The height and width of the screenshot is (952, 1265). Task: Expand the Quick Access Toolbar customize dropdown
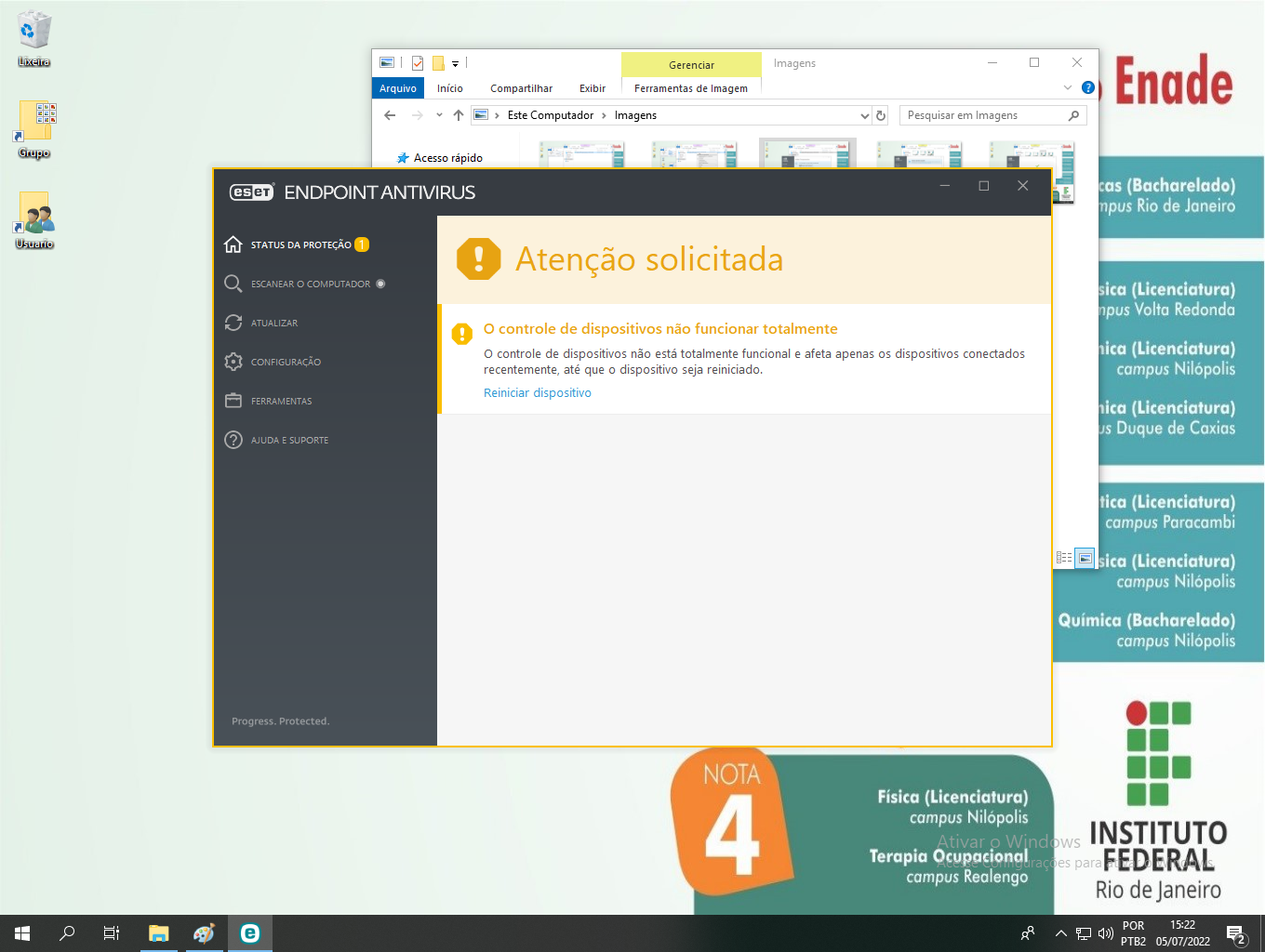[x=455, y=64]
